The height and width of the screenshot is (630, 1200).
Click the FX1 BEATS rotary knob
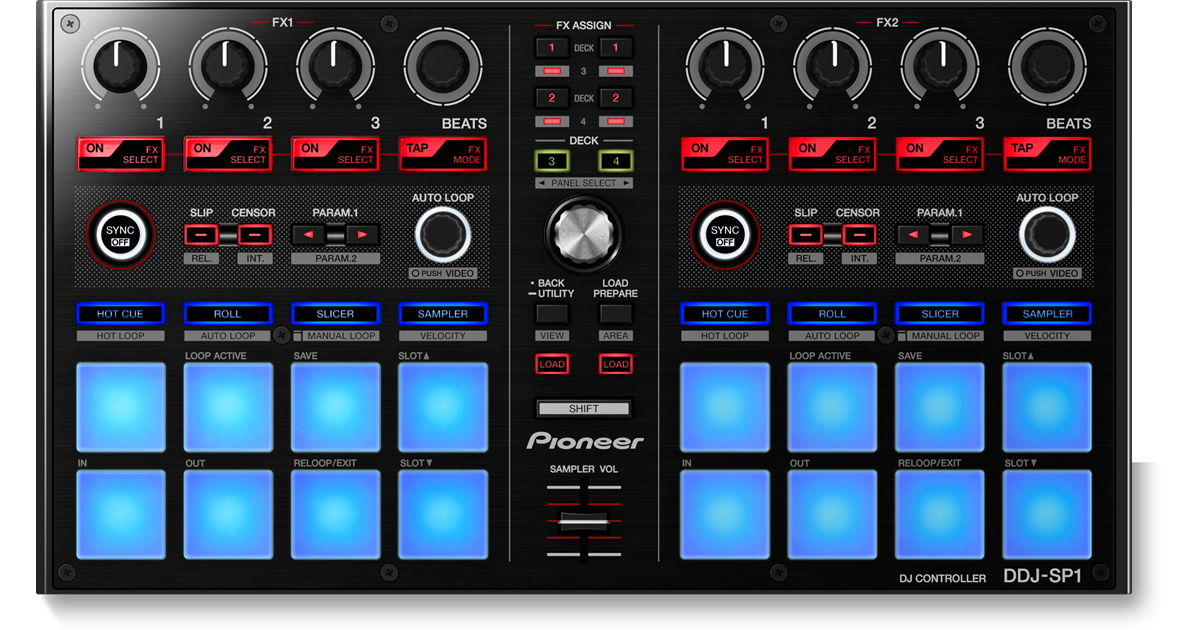[442, 68]
